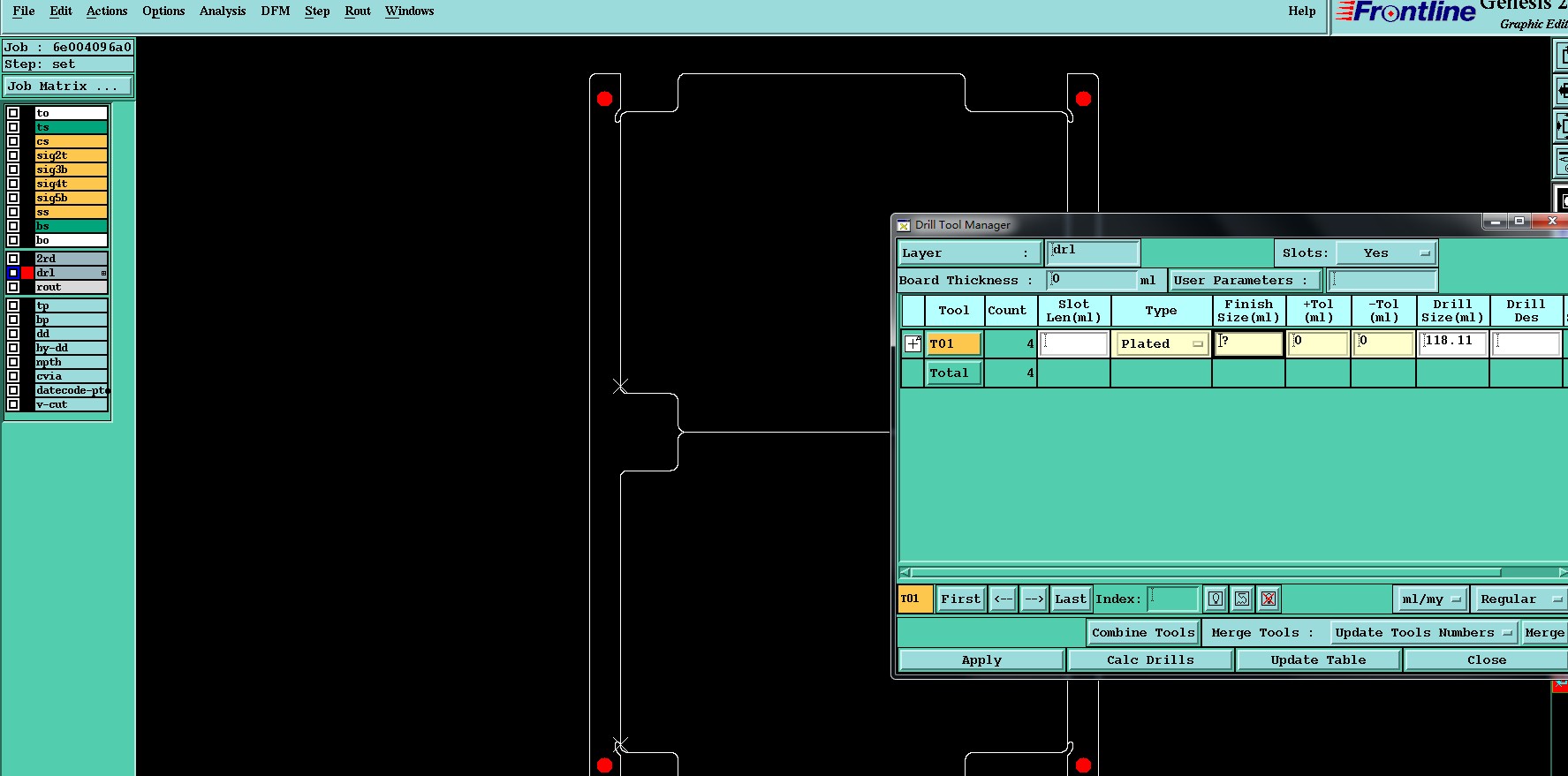Select the T01 tool cell

(x=954, y=343)
